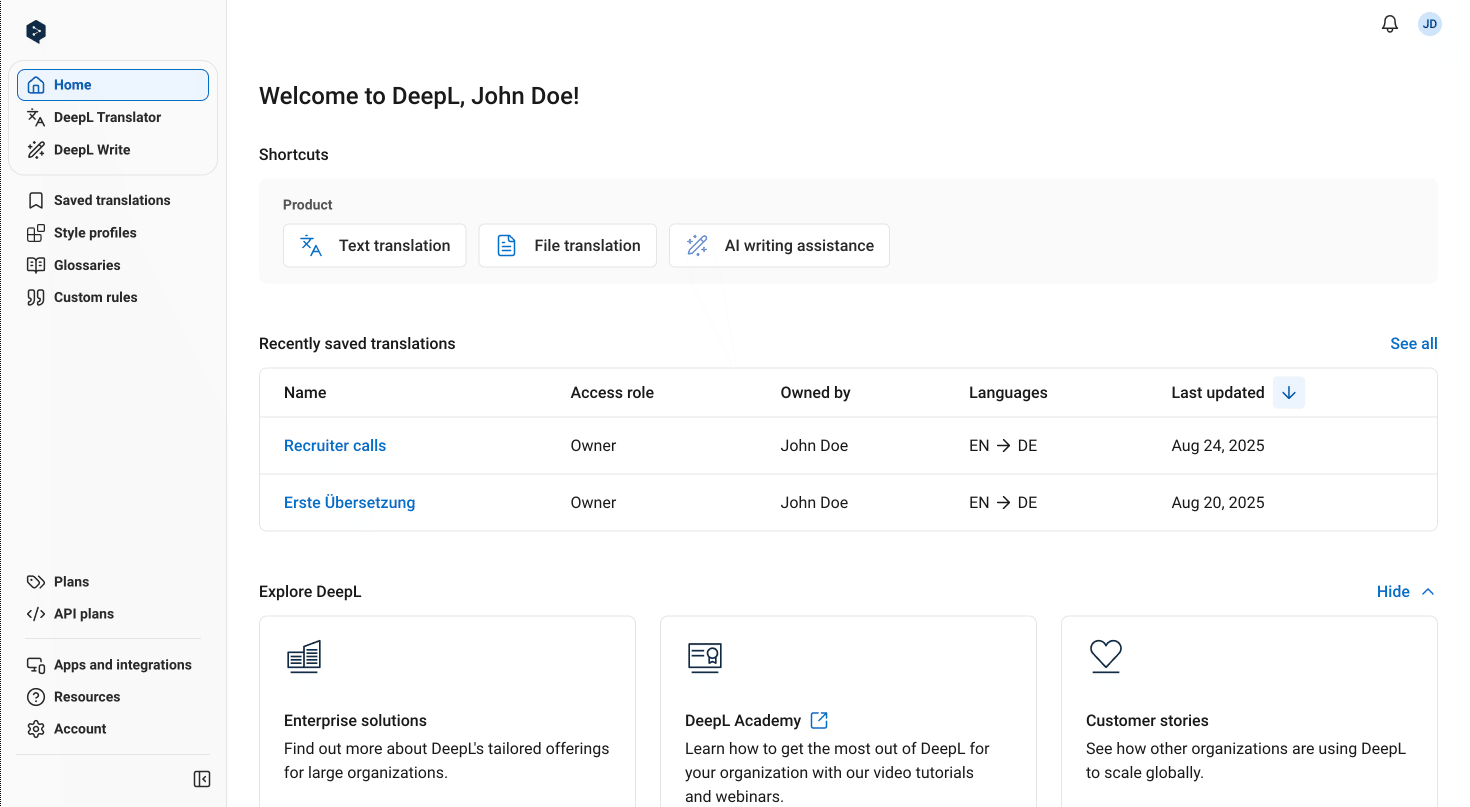The width and height of the screenshot is (1470, 807).
Task: Open the Glossaries section
Action: (x=87, y=265)
